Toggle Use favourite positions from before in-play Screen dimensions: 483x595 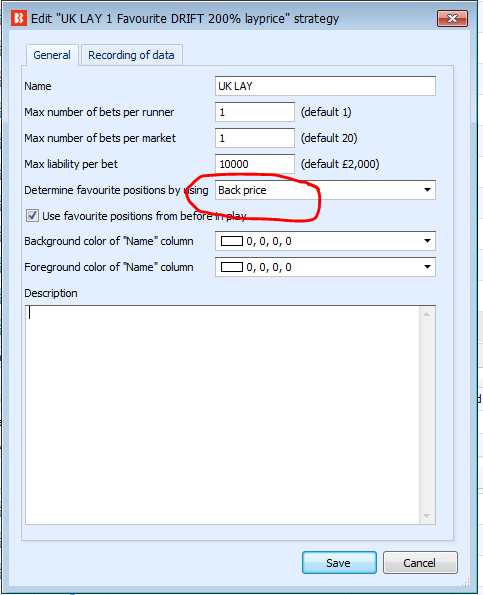(32, 216)
